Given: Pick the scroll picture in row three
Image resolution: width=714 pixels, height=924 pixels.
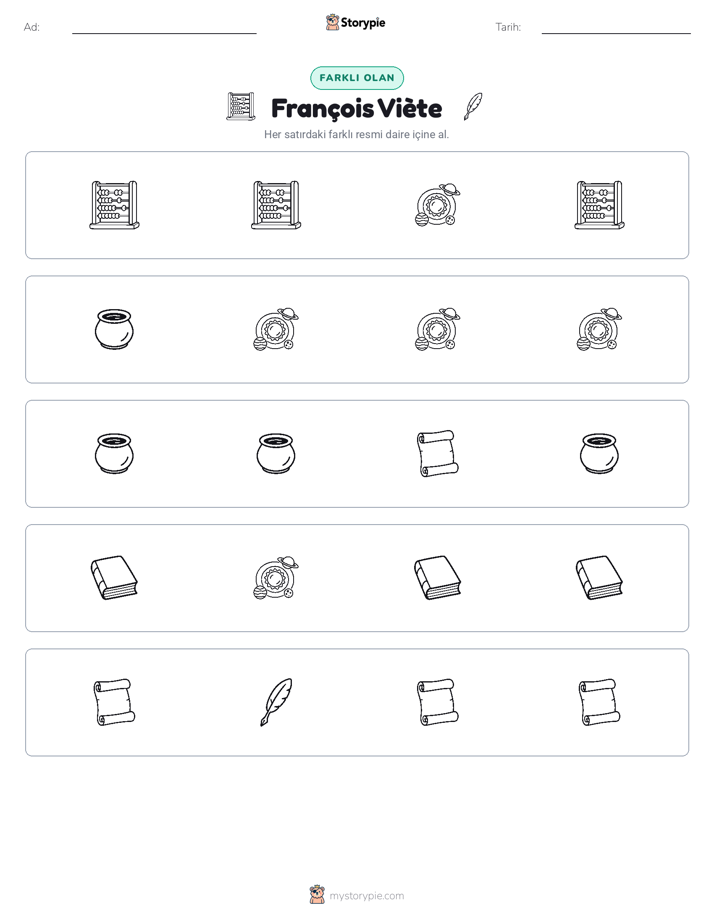Looking at the screenshot, I should tap(438, 454).
